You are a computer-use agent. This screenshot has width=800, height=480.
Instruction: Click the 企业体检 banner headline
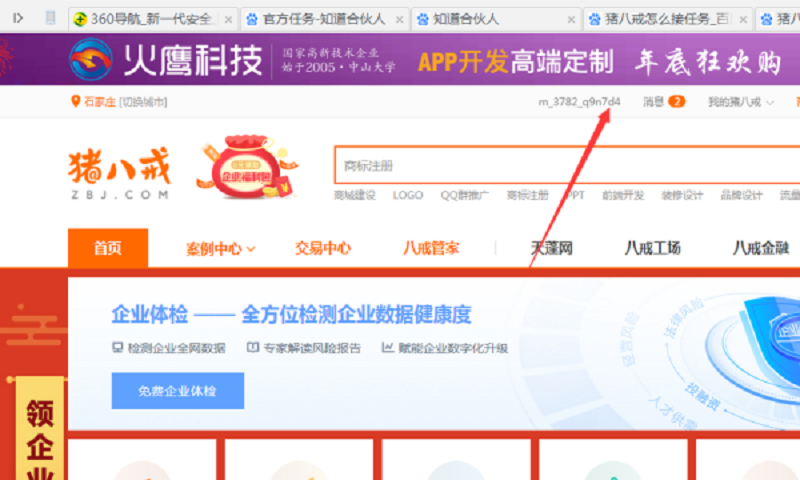[x=291, y=314]
